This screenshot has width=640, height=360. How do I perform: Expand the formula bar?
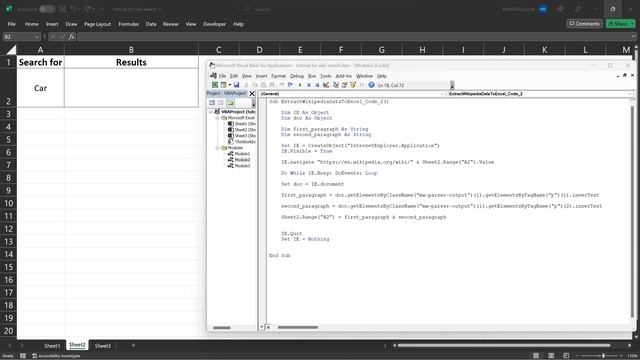pos(633,37)
